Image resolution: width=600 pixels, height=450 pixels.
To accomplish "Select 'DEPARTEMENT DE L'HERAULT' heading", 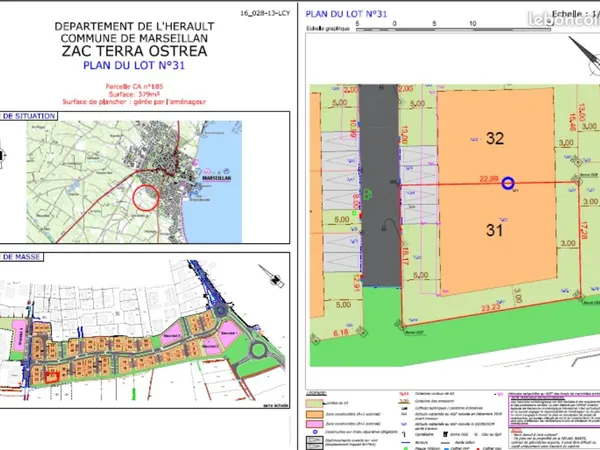I will (134, 26).
